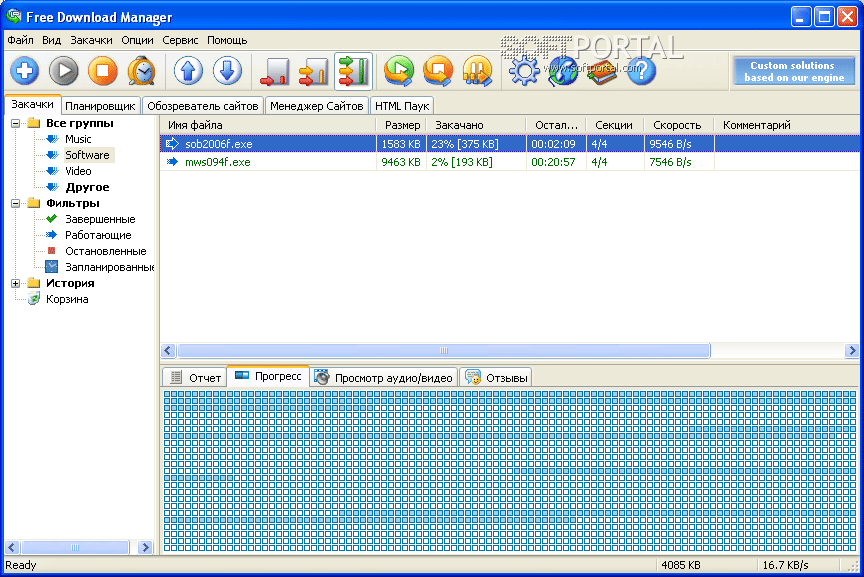
Task: Click the tree panel scroll left arrow
Action: [x=12, y=547]
